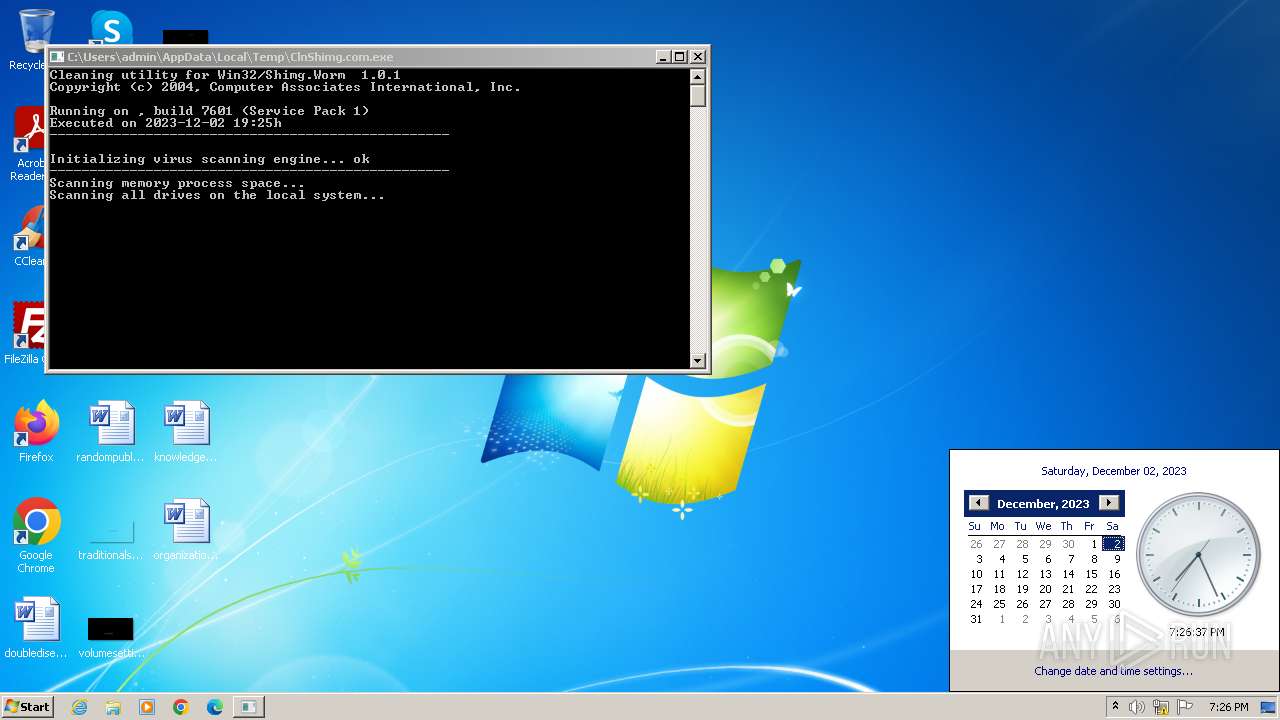1280x720 pixels.
Task: Click the analog clock face
Action: click(x=1198, y=555)
